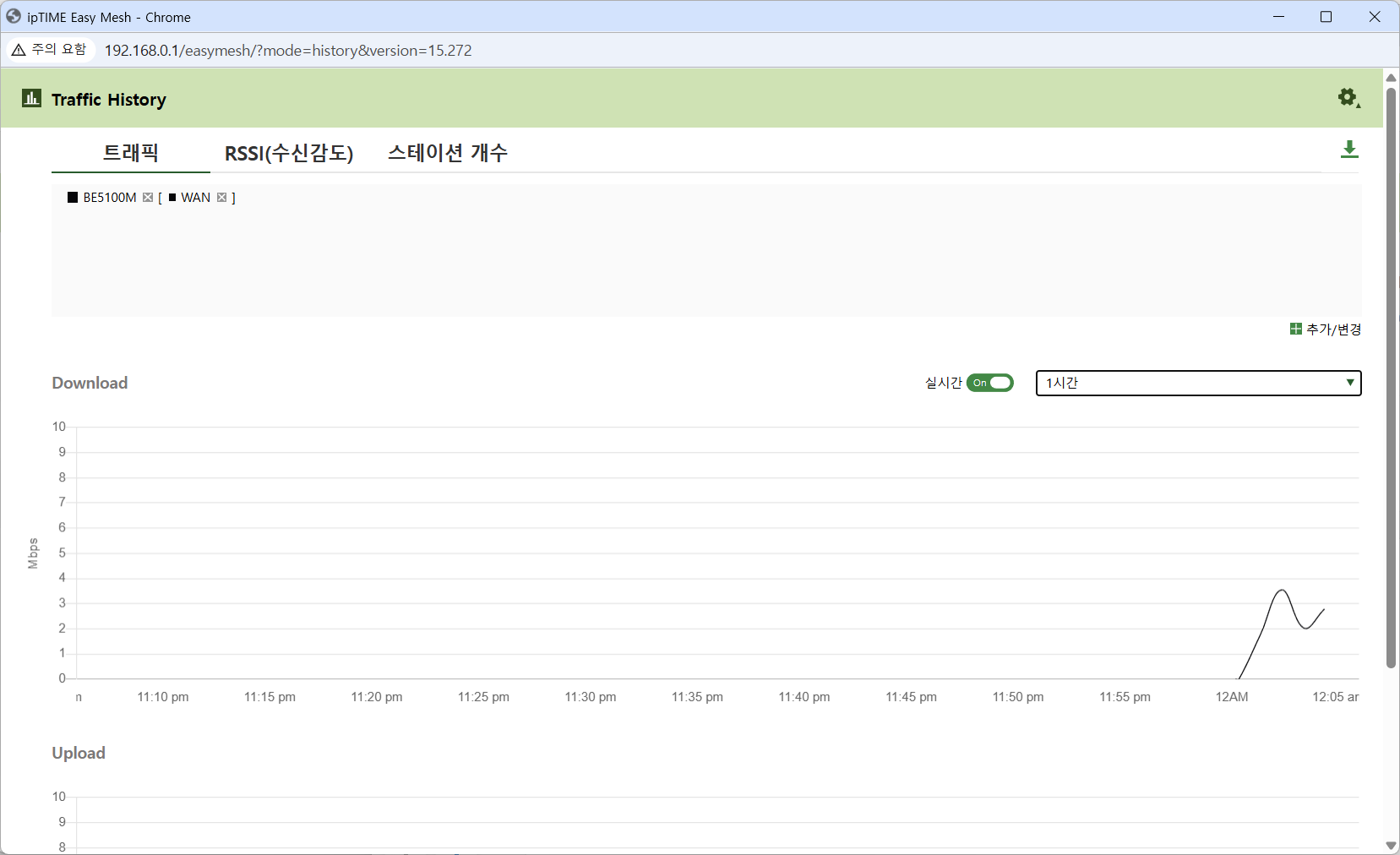Click the green plus 추가/변경 icon
The image size is (1400, 855).
[x=1295, y=329]
